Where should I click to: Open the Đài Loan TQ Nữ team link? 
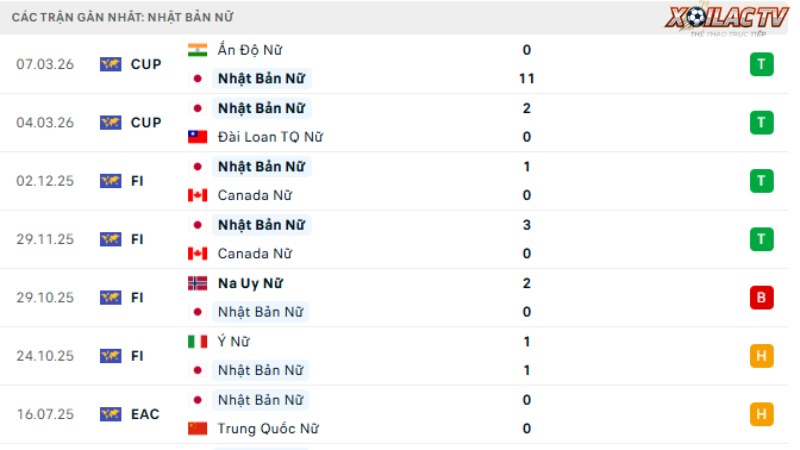coord(270,137)
